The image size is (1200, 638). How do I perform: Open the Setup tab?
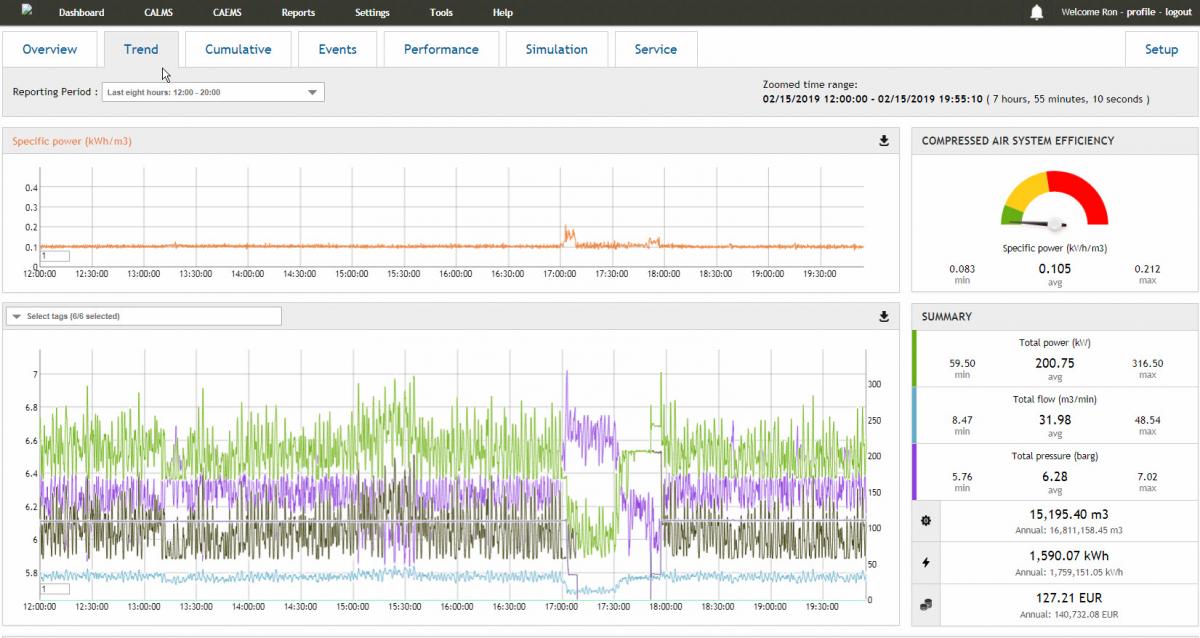[x=1161, y=49]
